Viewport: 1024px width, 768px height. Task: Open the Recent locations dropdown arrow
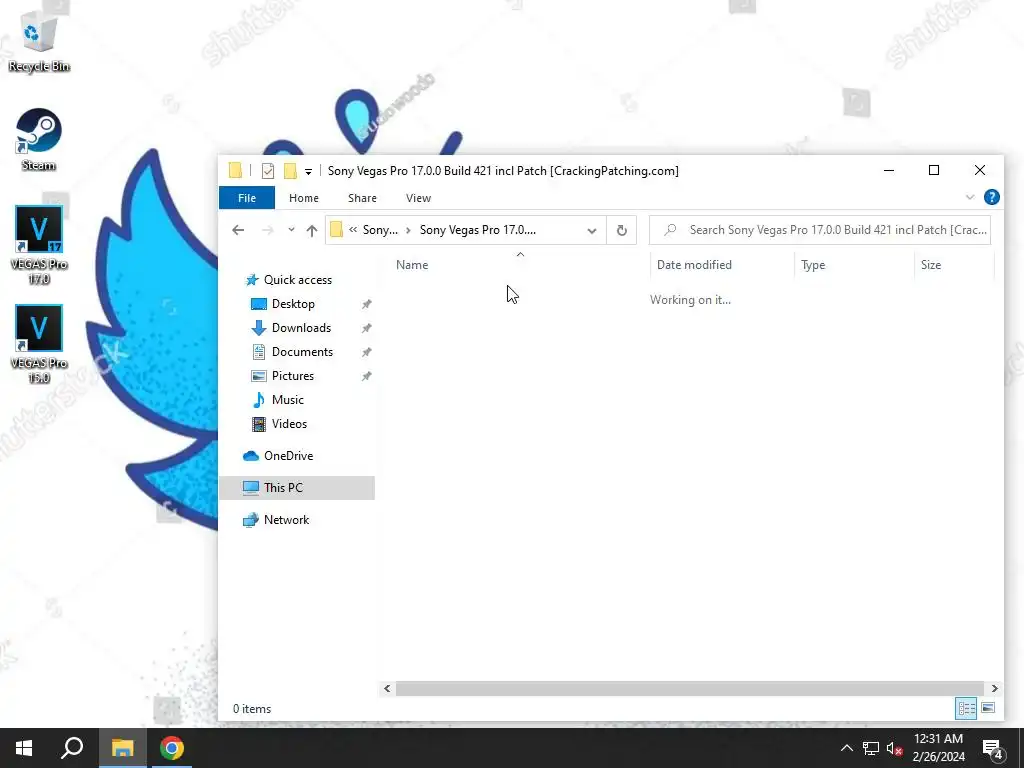pos(291,230)
